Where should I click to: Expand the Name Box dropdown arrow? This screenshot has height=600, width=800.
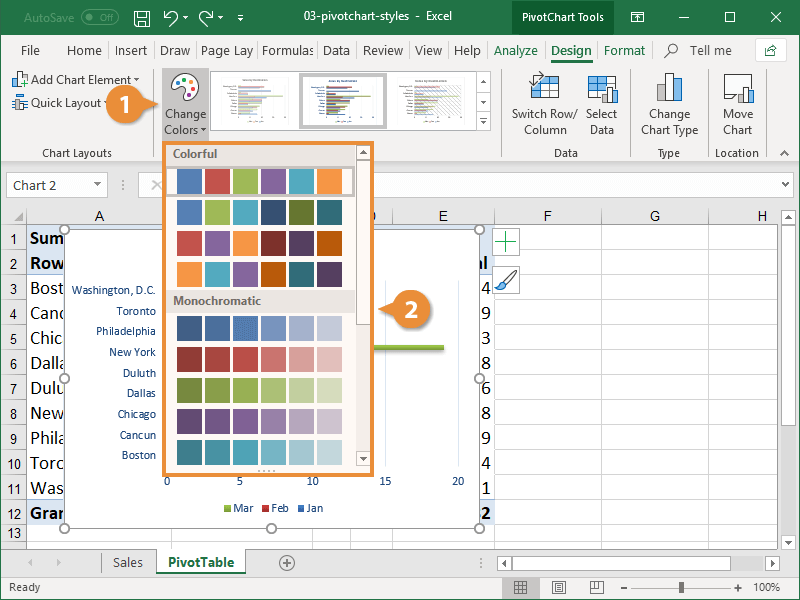pyautogui.click(x=97, y=184)
